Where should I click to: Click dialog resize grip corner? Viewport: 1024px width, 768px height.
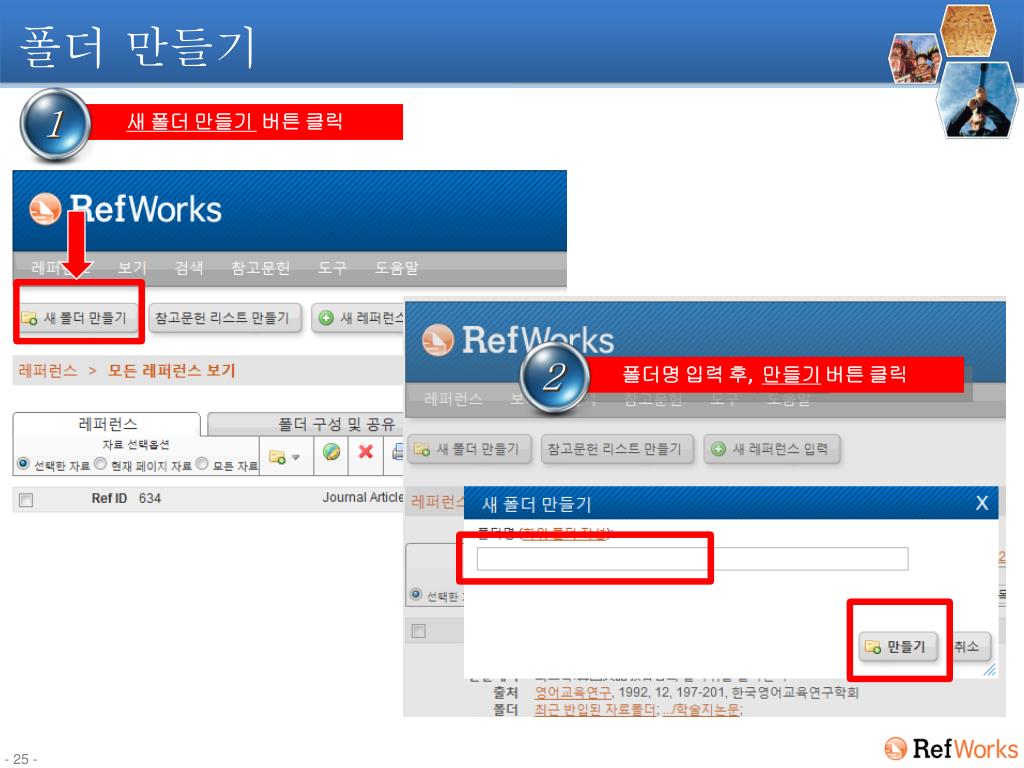[990, 670]
